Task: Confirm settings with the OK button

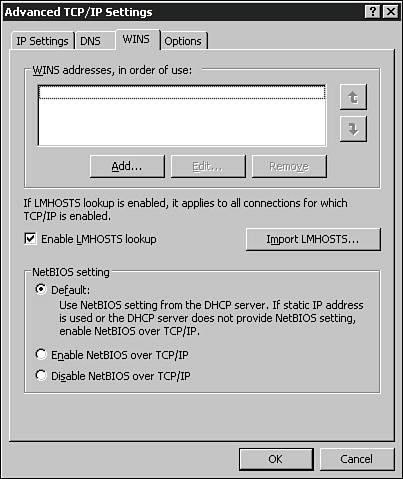Action: [x=276, y=459]
